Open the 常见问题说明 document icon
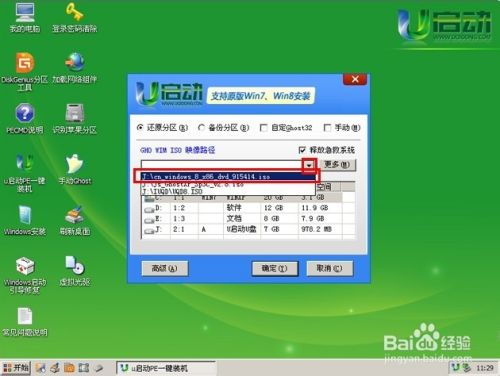500x376 pixels. tap(25, 321)
